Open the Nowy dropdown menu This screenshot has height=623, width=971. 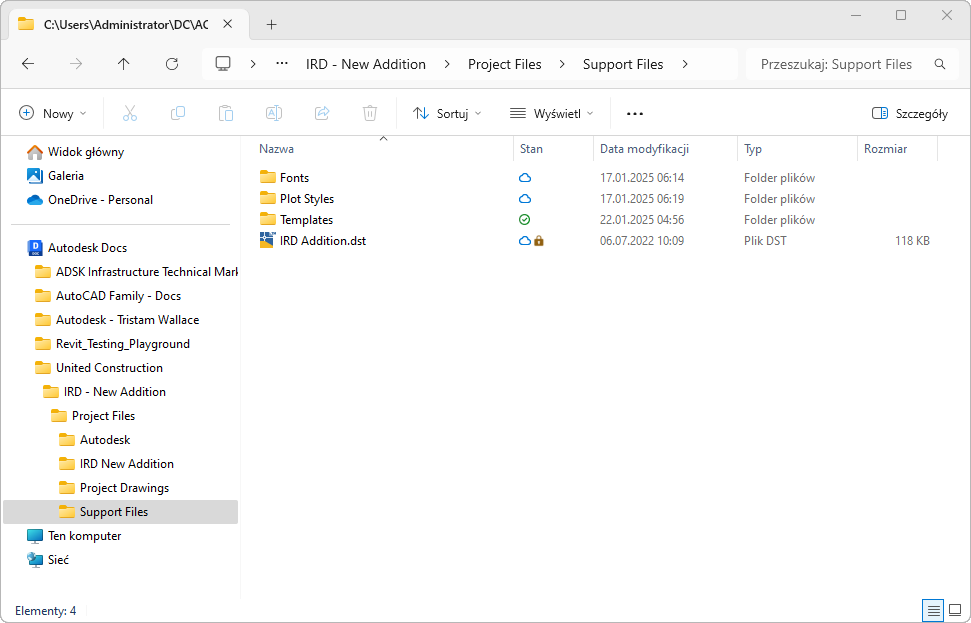tap(53, 114)
